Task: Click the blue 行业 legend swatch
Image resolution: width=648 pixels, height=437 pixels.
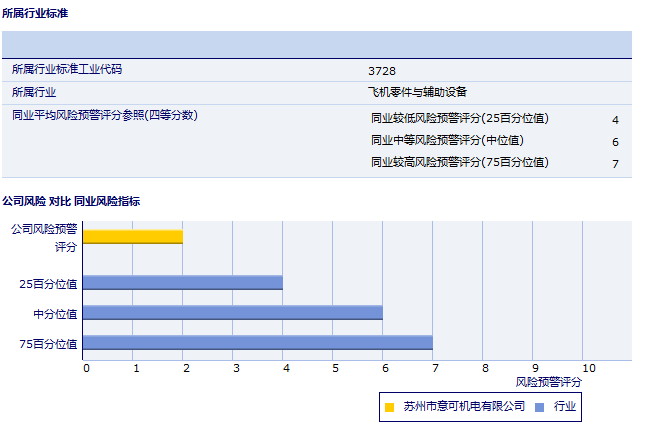Action: (x=540, y=407)
